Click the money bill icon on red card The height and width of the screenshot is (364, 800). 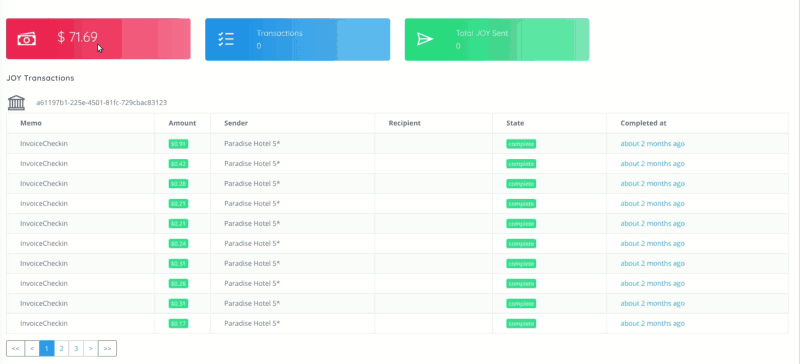[x=27, y=39]
